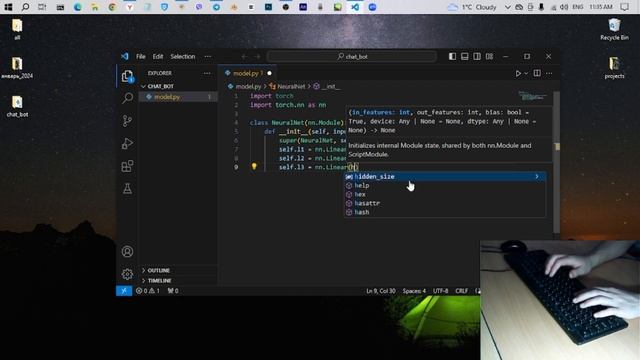Open the Manage gear menu
The width and height of the screenshot is (640, 360).
[127, 274]
